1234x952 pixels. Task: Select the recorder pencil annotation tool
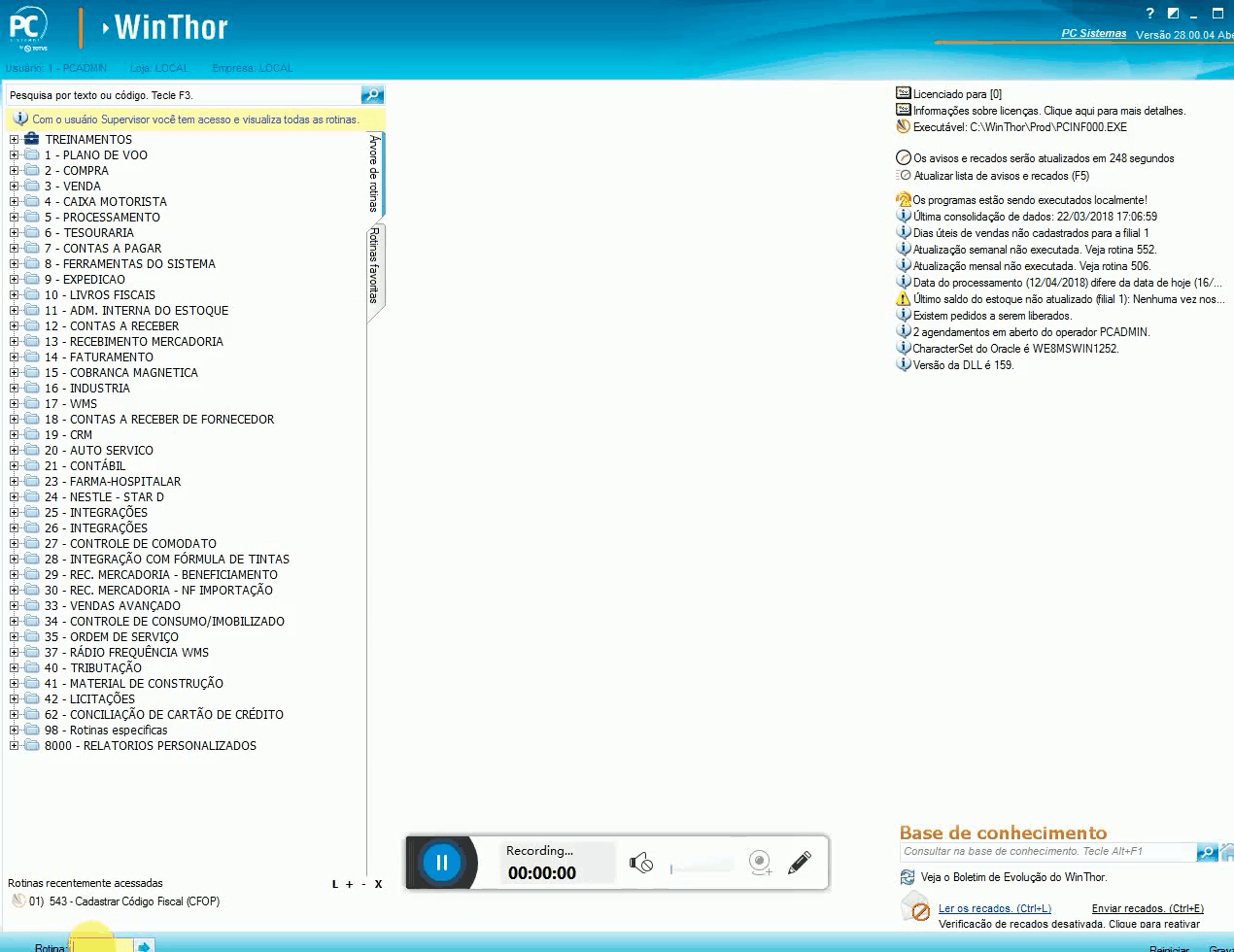pyautogui.click(x=800, y=862)
